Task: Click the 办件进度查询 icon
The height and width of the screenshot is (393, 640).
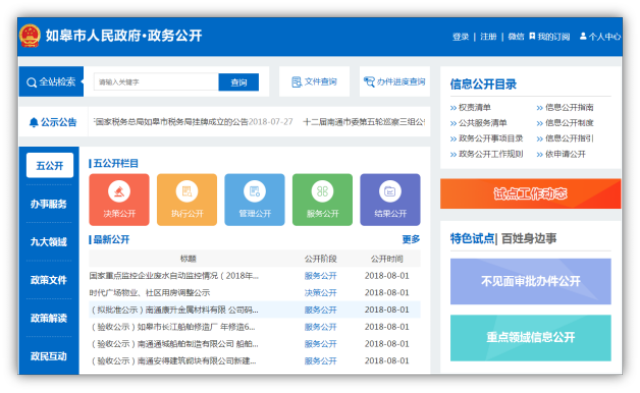Action: [369, 82]
